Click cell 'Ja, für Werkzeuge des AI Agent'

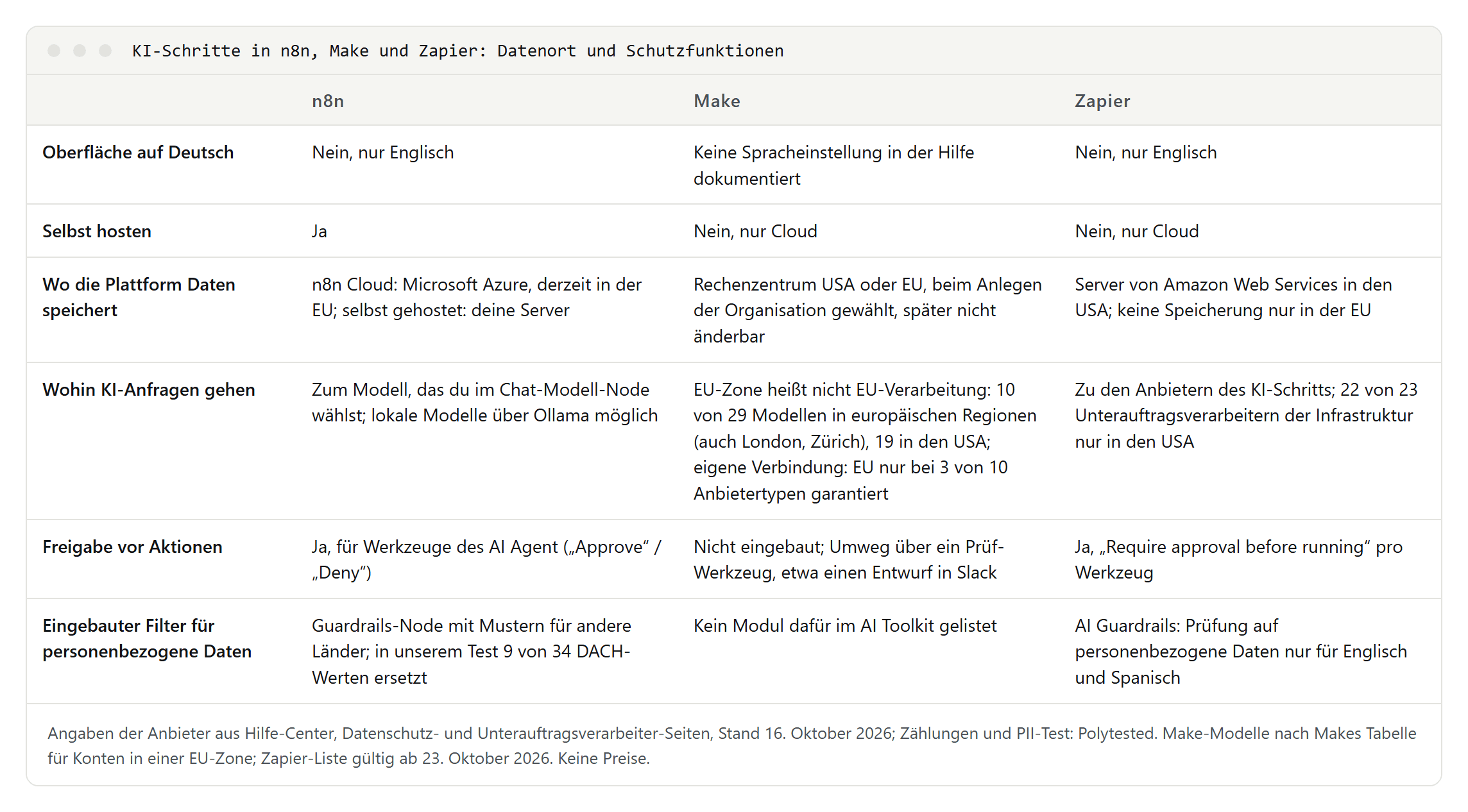[x=486, y=559]
